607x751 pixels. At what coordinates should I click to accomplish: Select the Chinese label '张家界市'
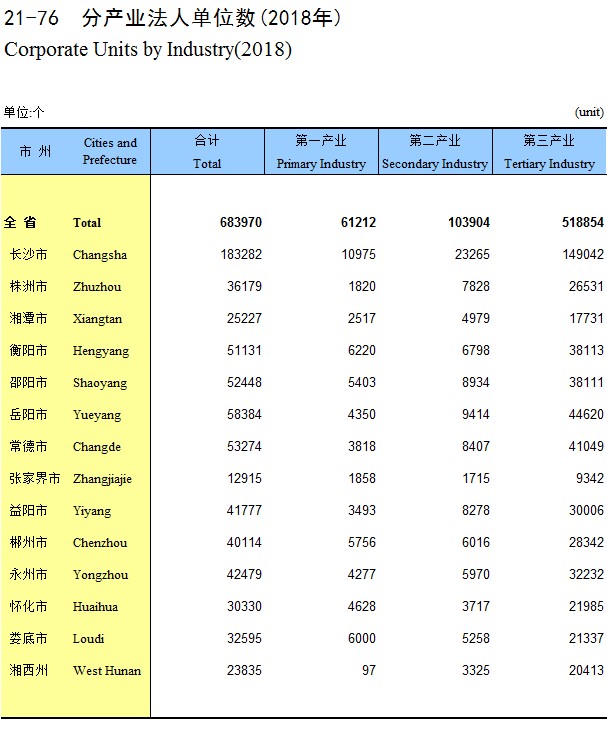pyautogui.click(x=34, y=478)
